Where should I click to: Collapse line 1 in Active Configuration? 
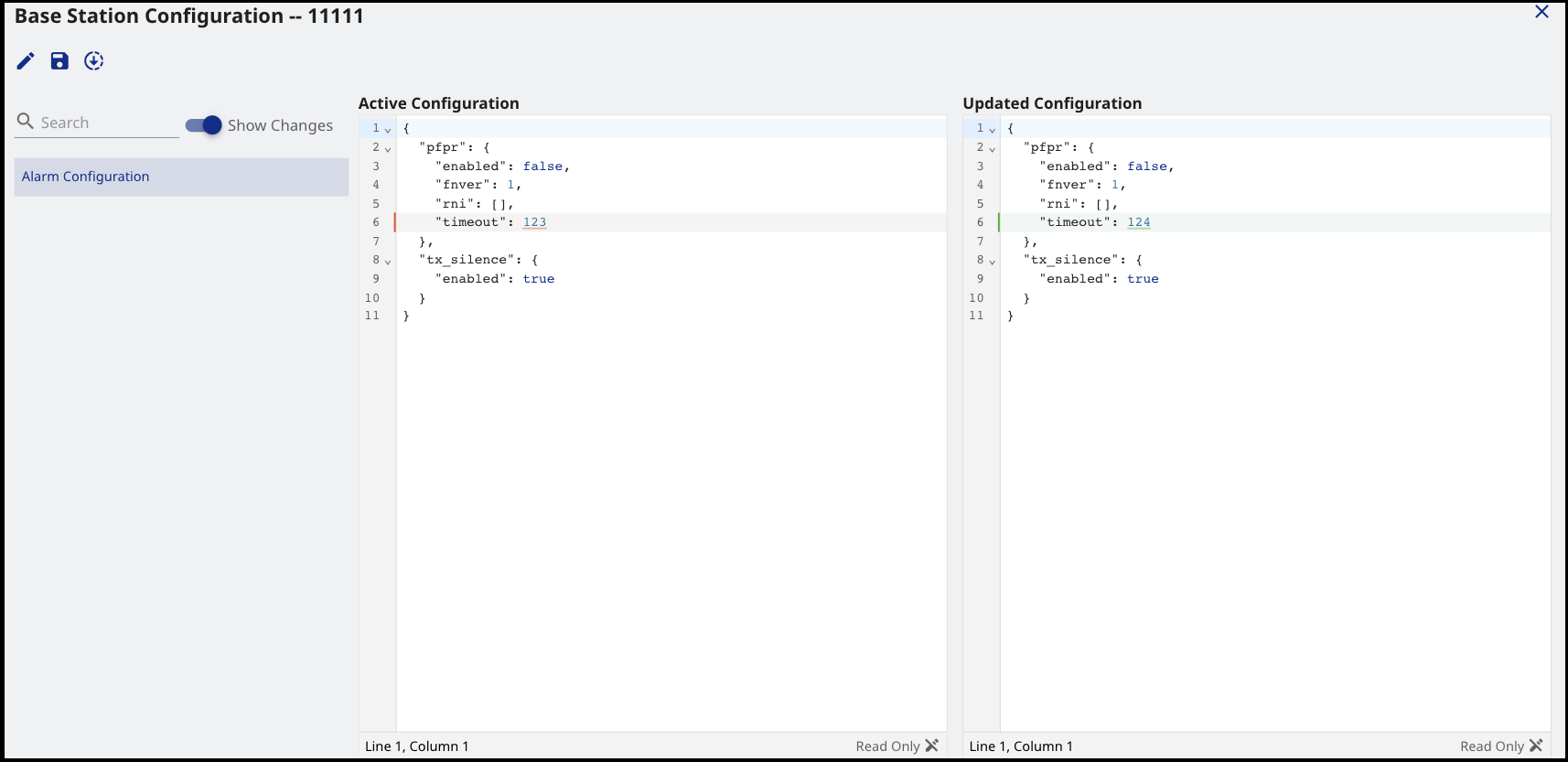[x=388, y=130]
